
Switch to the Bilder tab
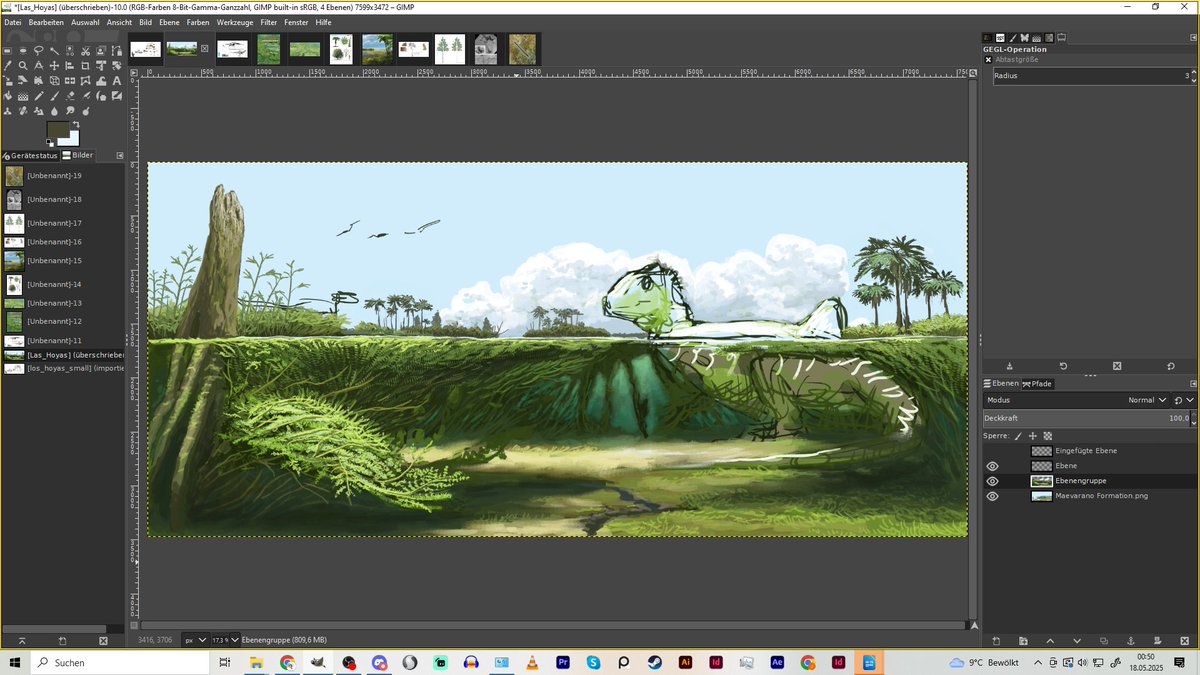78,155
